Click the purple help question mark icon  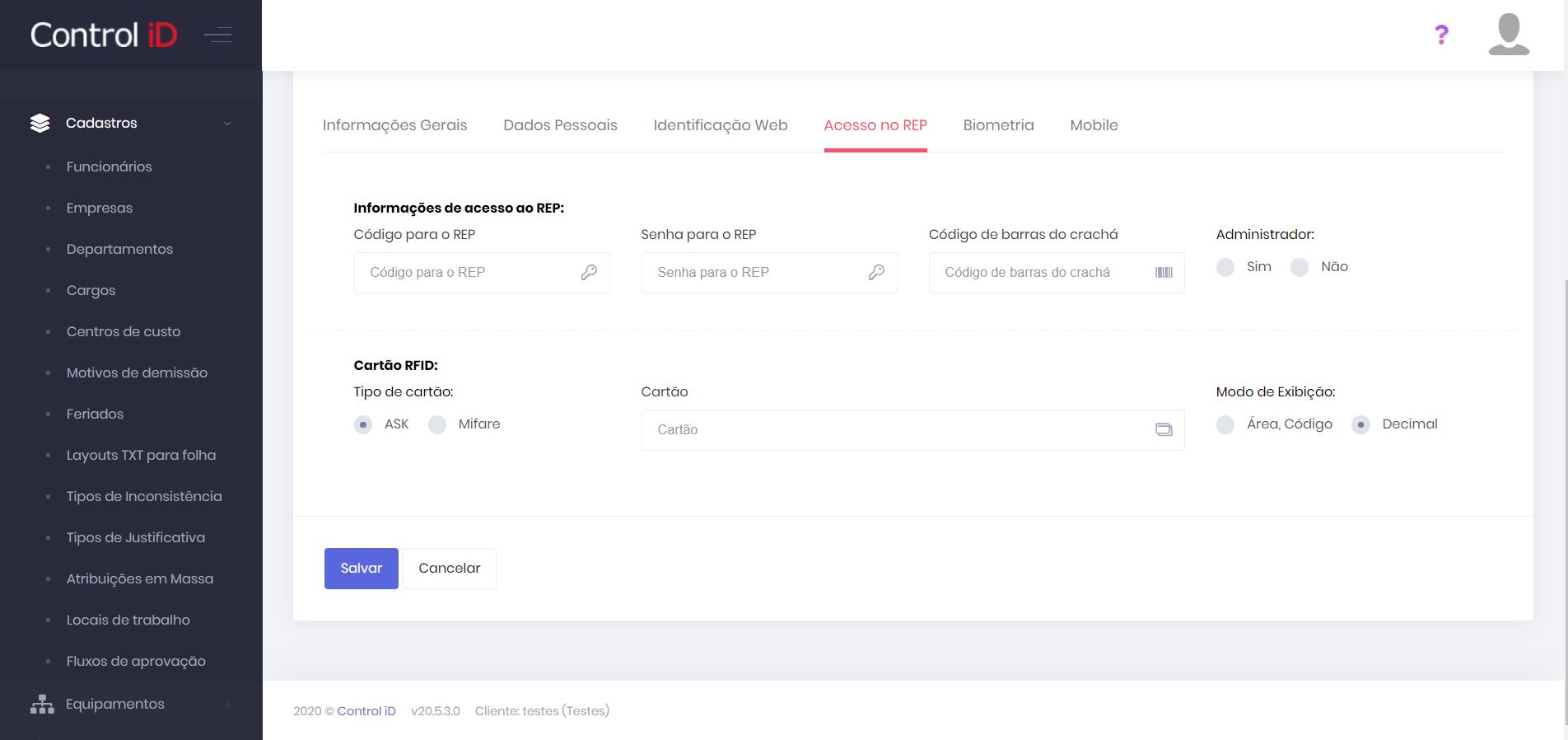click(1441, 35)
